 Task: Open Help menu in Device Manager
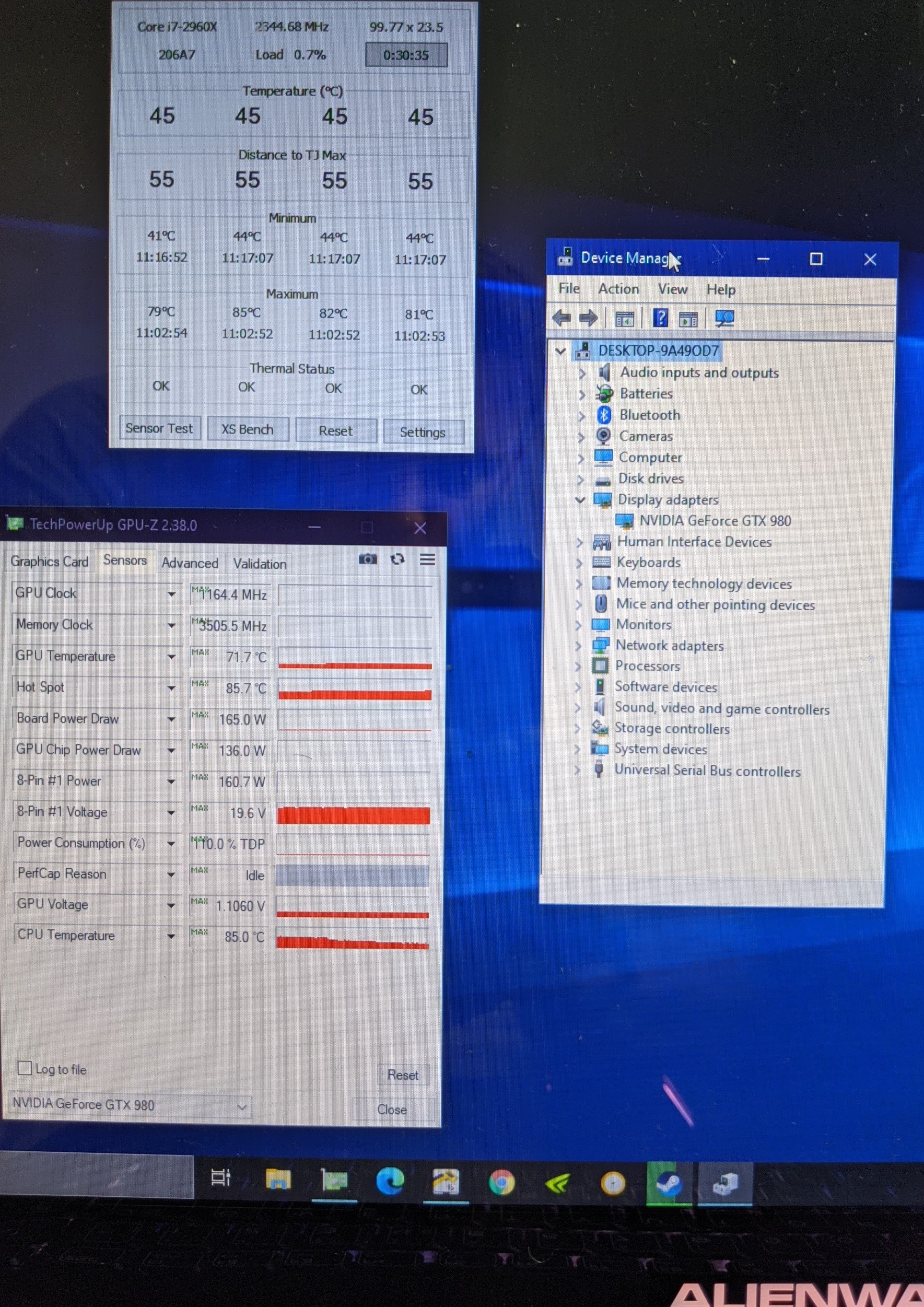(721, 290)
